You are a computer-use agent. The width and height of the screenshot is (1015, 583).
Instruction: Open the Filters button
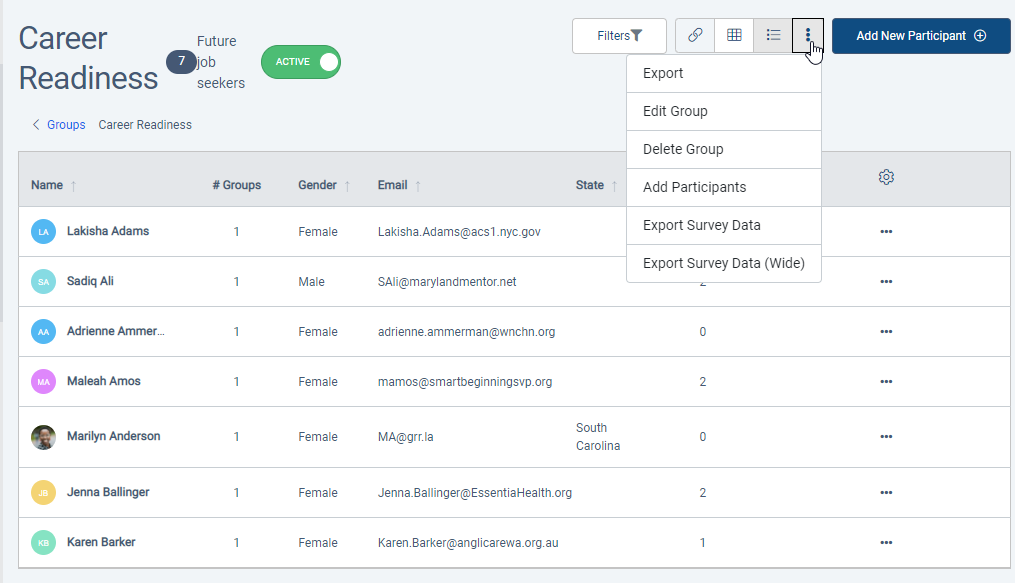coord(619,35)
